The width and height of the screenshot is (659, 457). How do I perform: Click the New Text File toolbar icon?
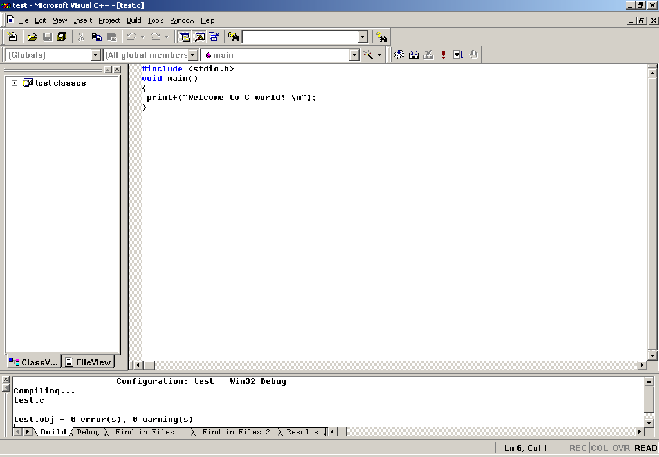[x=13, y=37]
